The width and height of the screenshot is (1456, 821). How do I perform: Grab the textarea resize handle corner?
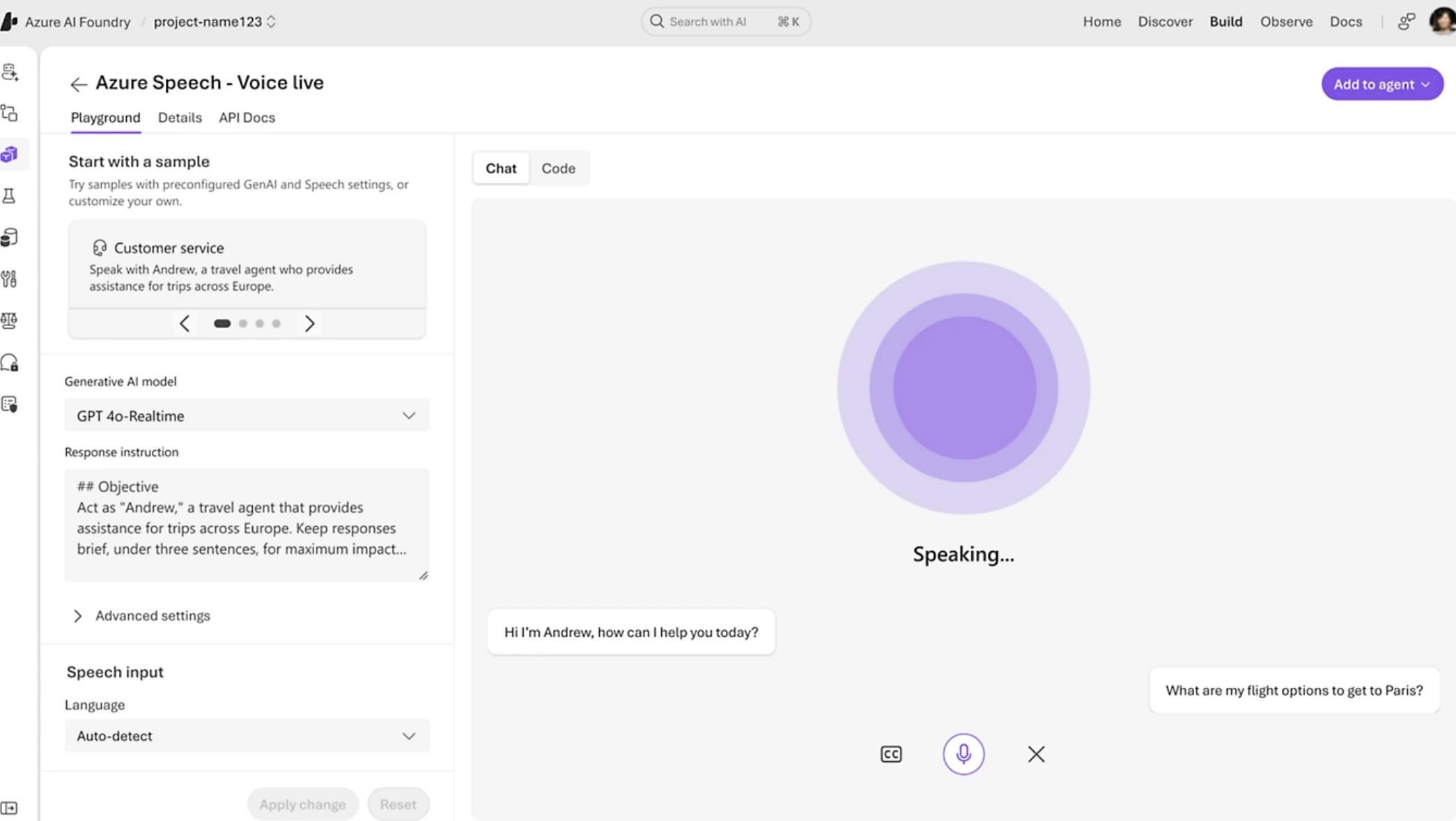click(x=423, y=575)
